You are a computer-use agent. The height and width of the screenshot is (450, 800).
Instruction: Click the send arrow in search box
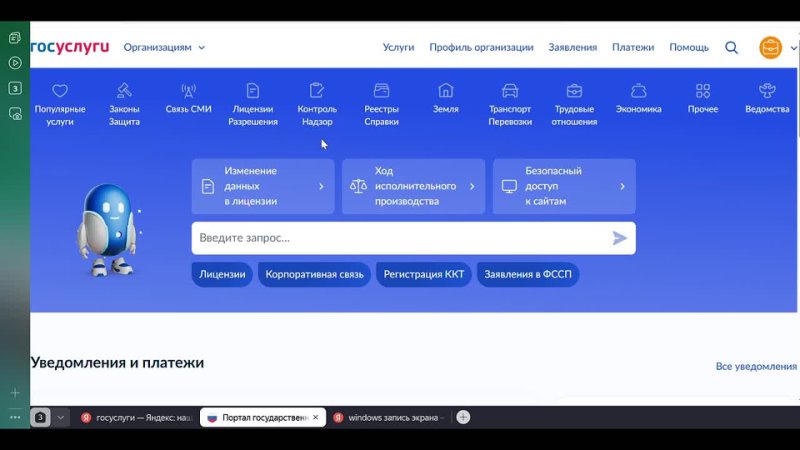(x=620, y=238)
